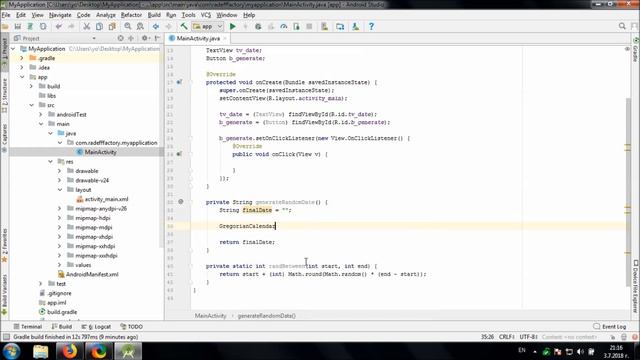Expand the values folder
640x360 pixels.
click(60, 265)
